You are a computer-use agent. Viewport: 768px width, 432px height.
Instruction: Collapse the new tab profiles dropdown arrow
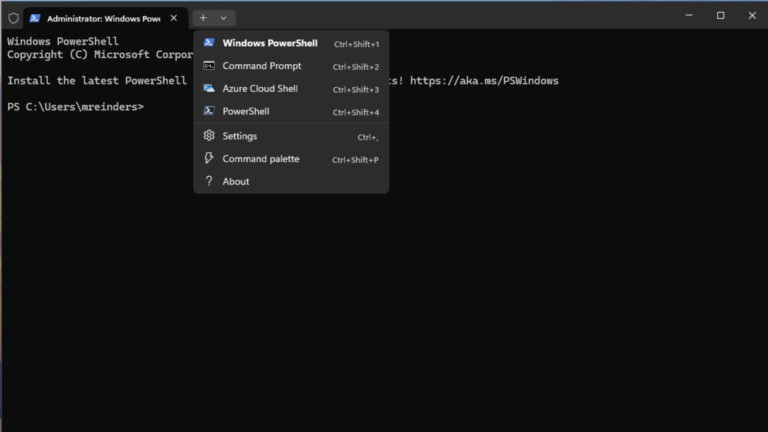(x=223, y=18)
